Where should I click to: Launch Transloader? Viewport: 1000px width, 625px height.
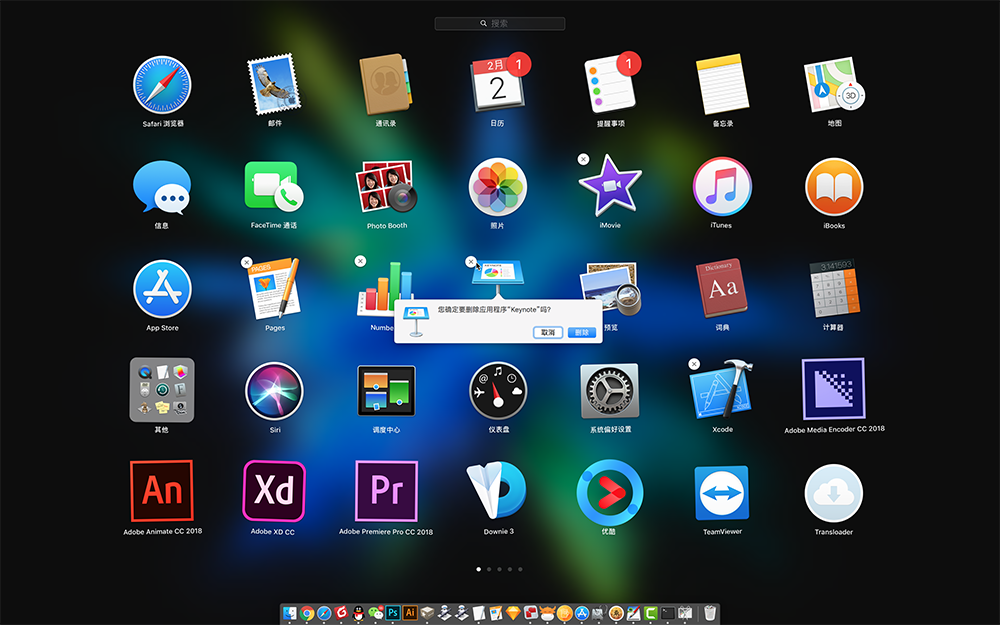(834, 493)
